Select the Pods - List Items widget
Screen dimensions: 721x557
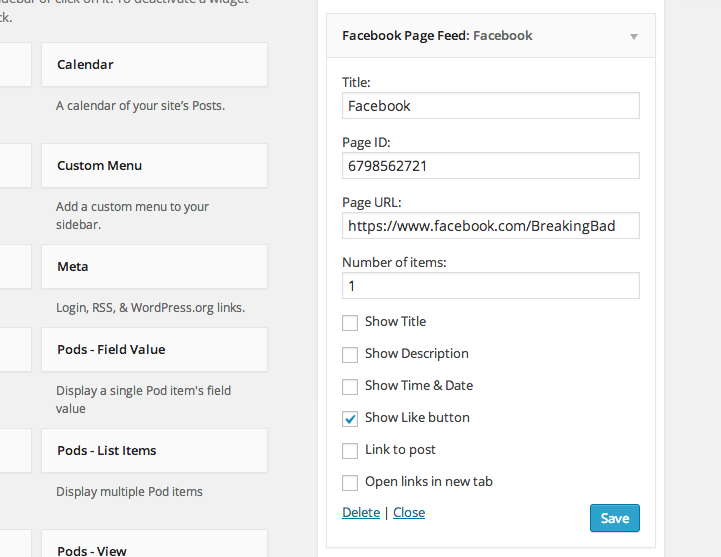(154, 451)
